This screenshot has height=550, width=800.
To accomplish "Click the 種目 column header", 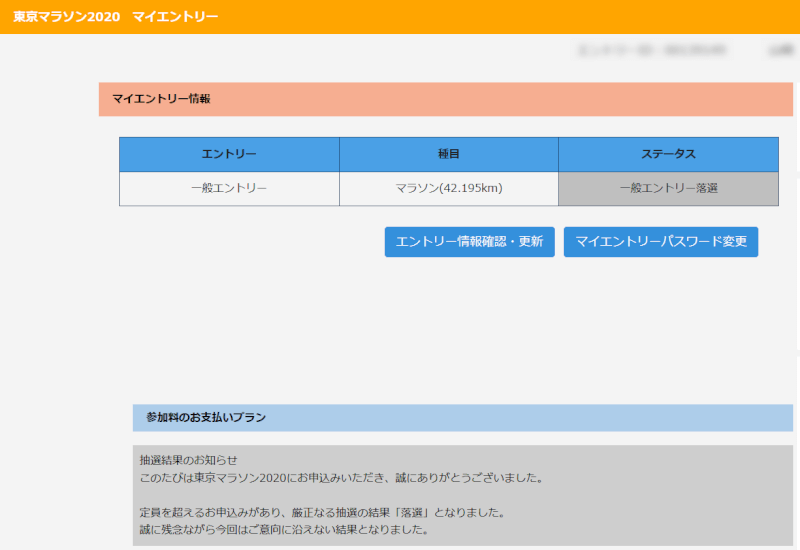I will tap(449, 154).
